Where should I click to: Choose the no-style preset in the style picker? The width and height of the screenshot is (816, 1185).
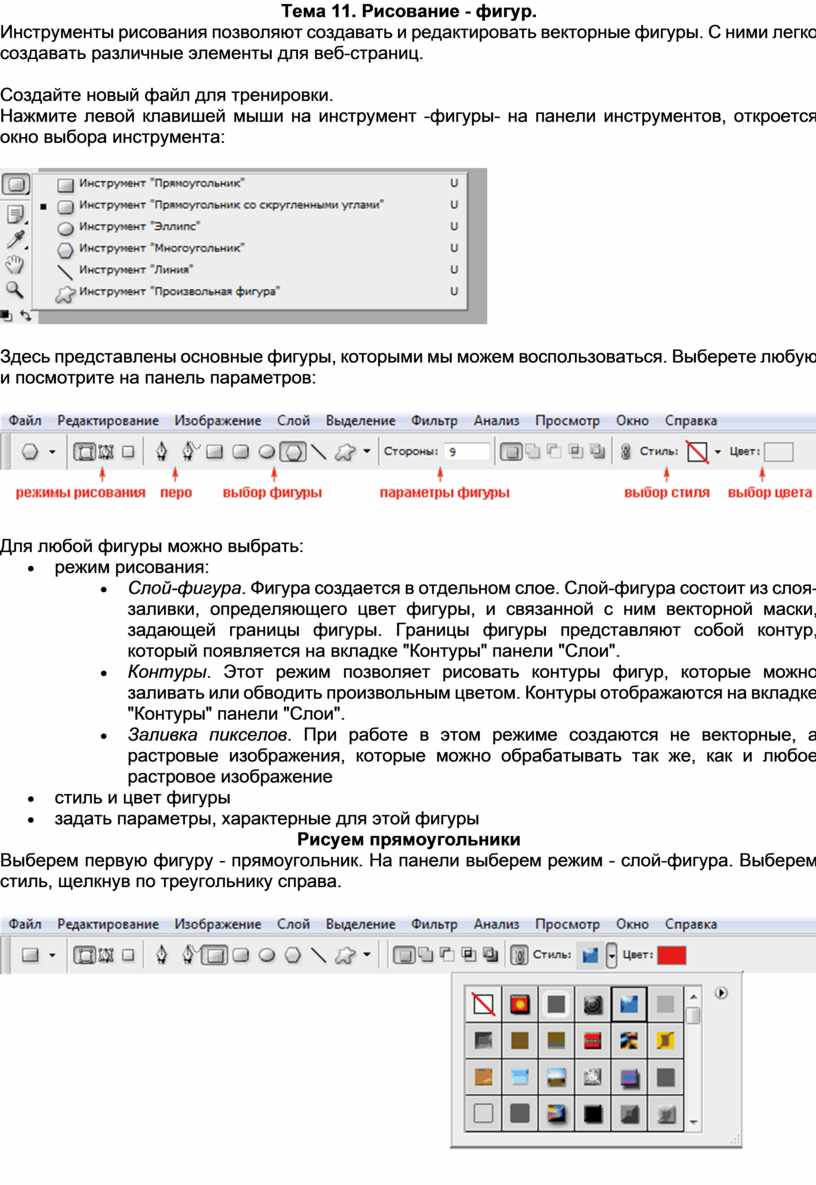tap(483, 1004)
